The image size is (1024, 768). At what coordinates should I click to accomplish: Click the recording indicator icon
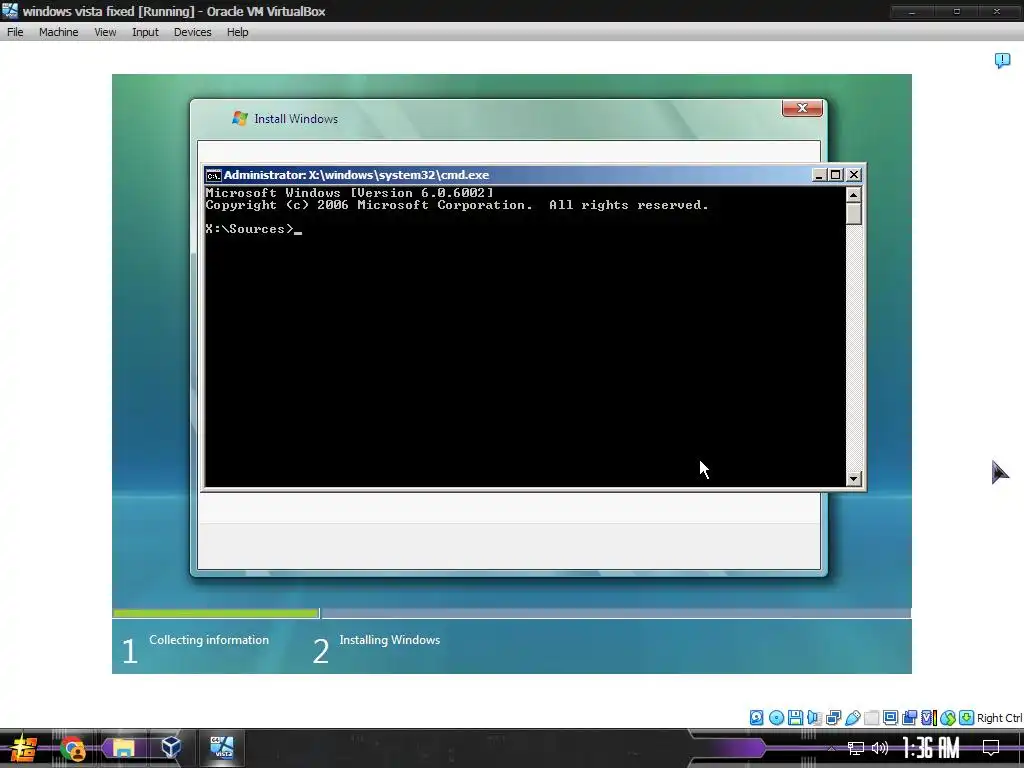[x=909, y=718]
